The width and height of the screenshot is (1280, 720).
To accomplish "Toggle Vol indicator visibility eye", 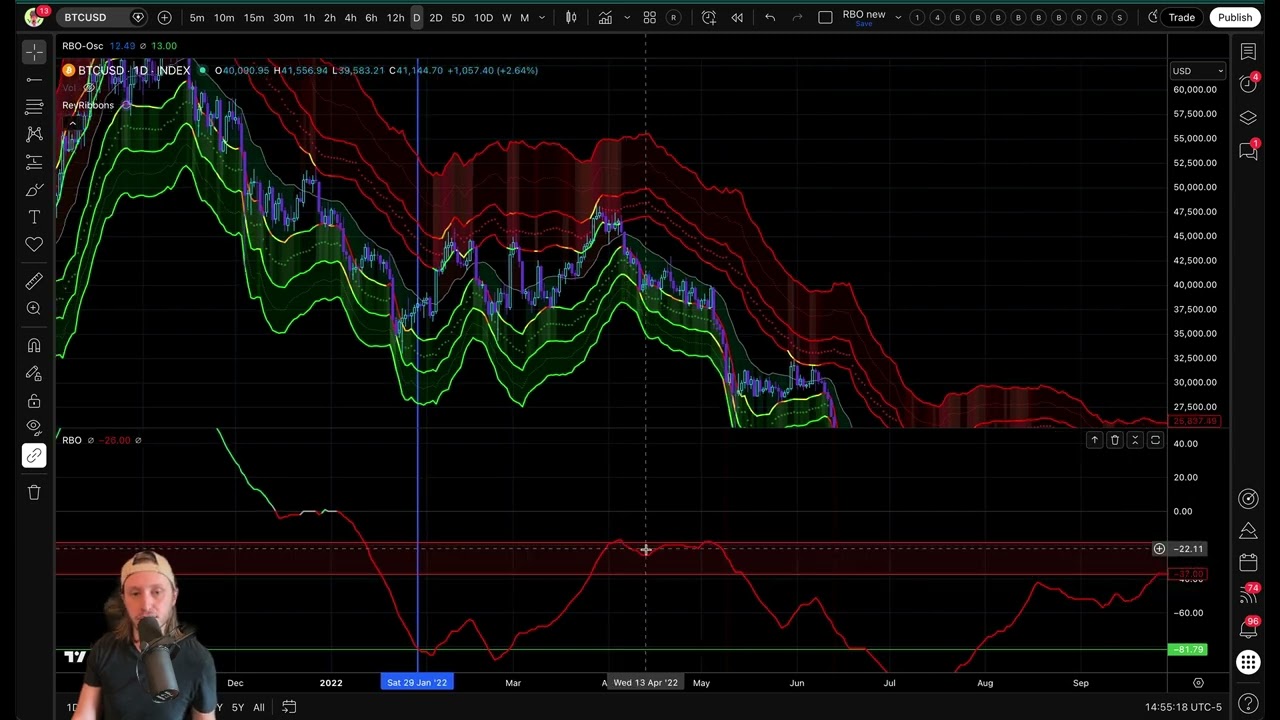I will 89,88.
